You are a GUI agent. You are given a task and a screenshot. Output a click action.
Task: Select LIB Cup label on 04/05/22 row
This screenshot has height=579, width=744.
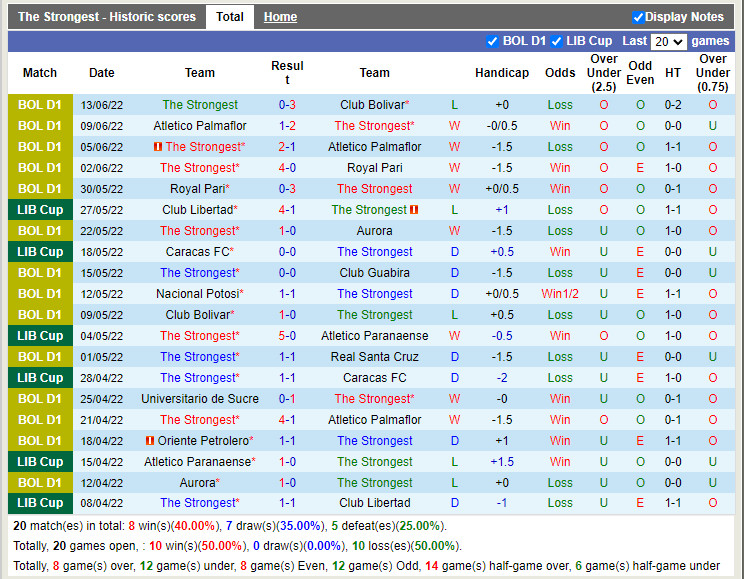[40, 336]
